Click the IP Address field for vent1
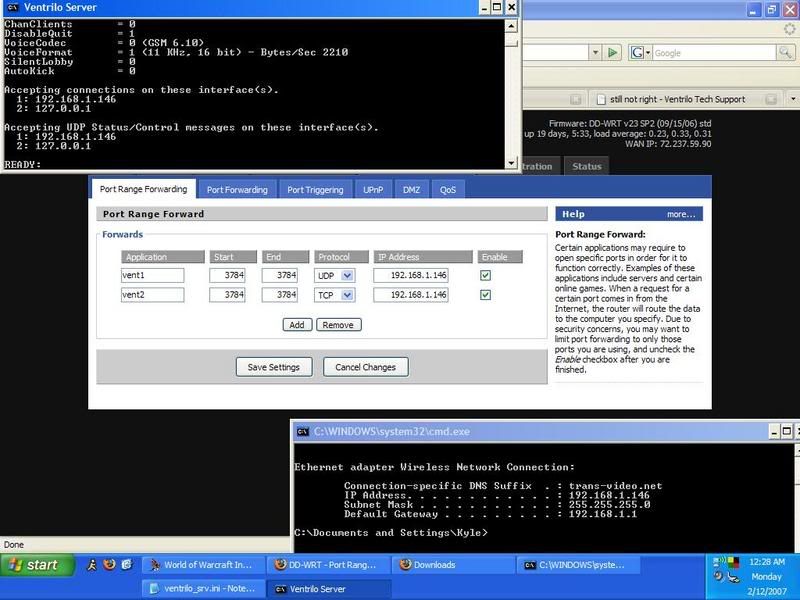 click(x=411, y=276)
